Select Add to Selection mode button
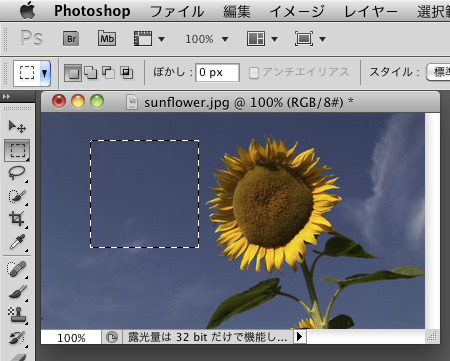The width and height of the screenshot is (450, 361). pos(91,73)
